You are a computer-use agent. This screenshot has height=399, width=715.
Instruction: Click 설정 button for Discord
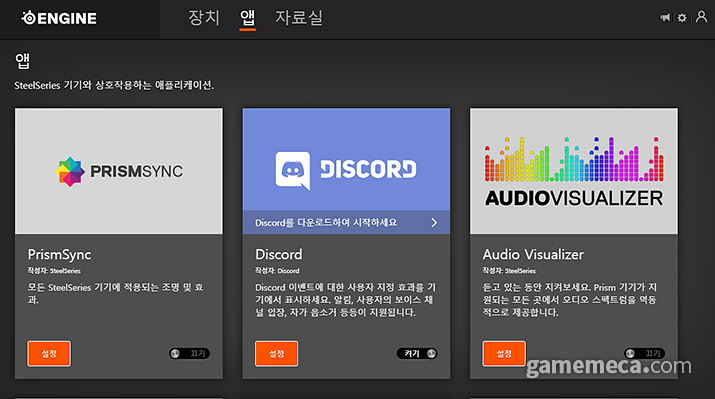[x=277, y=353]
